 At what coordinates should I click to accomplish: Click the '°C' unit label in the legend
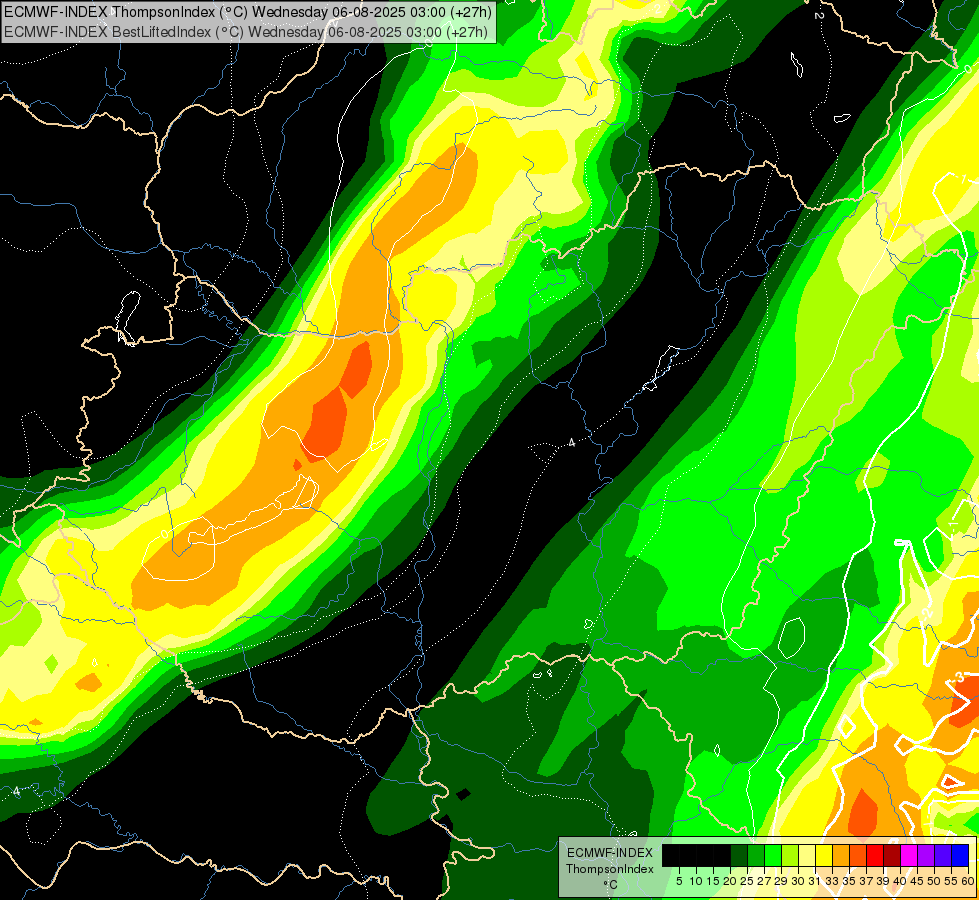pyautogui.click(x=610, y=885)
